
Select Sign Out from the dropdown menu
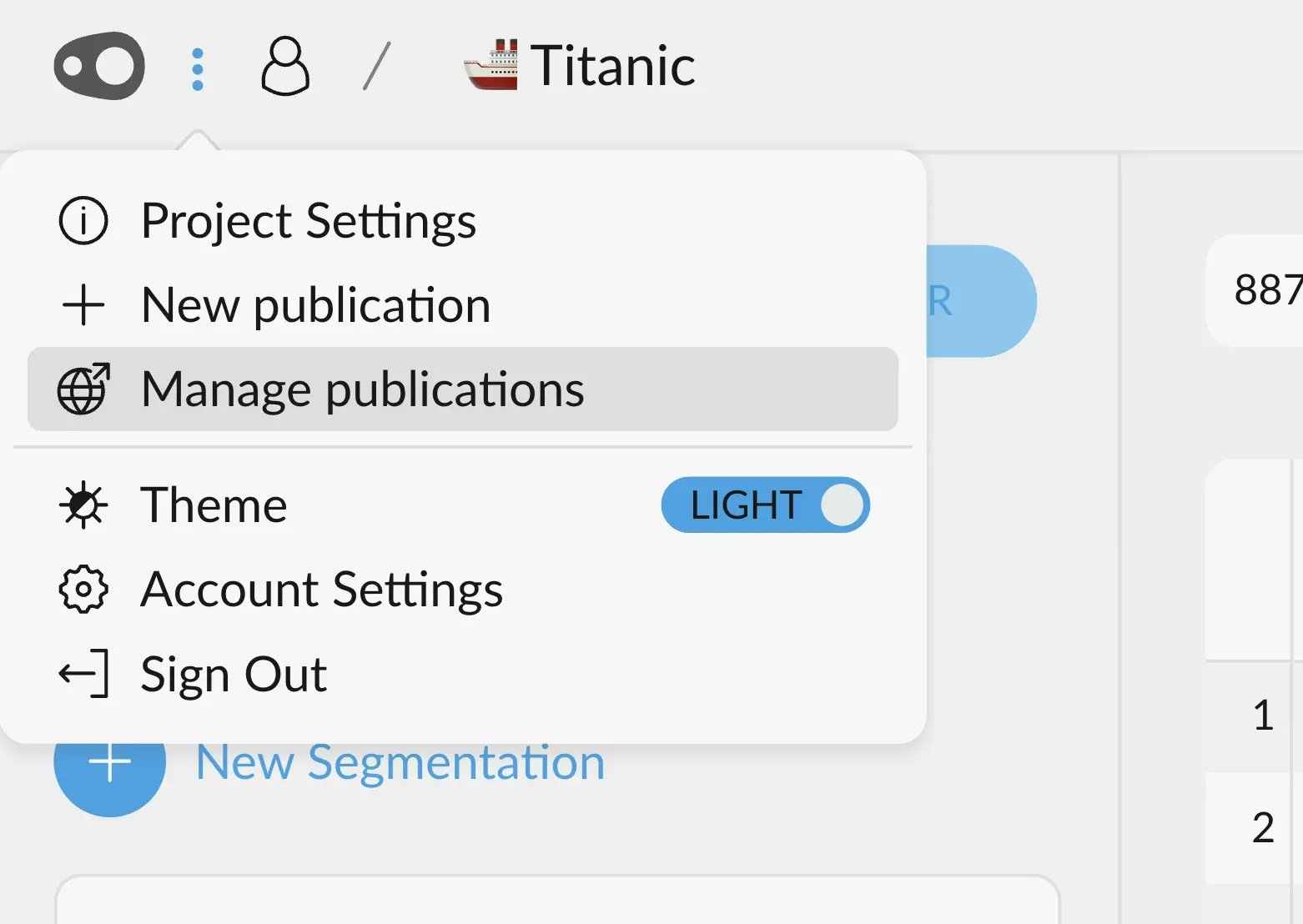coord(234,674)
